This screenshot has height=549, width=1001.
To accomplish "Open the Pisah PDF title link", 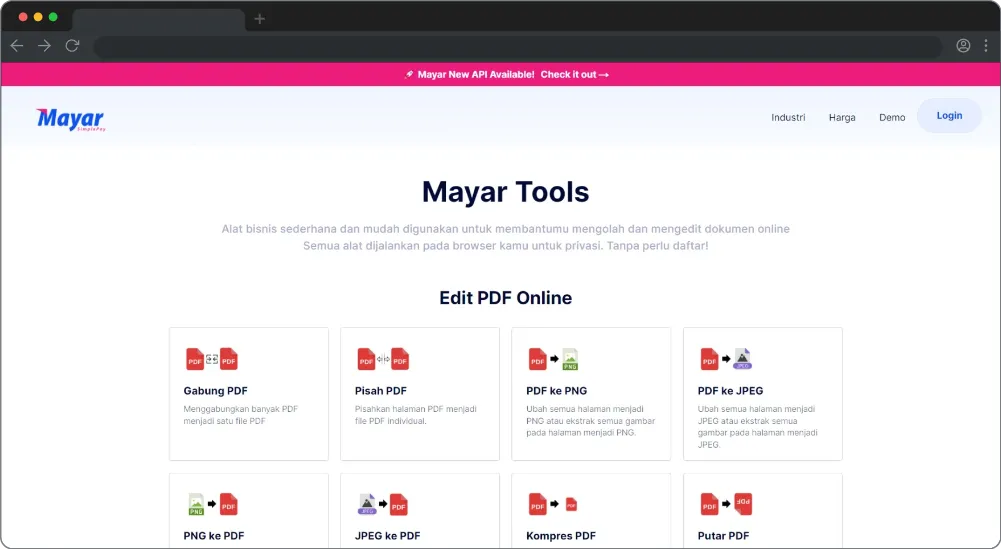I will click(x=380, y=391).
